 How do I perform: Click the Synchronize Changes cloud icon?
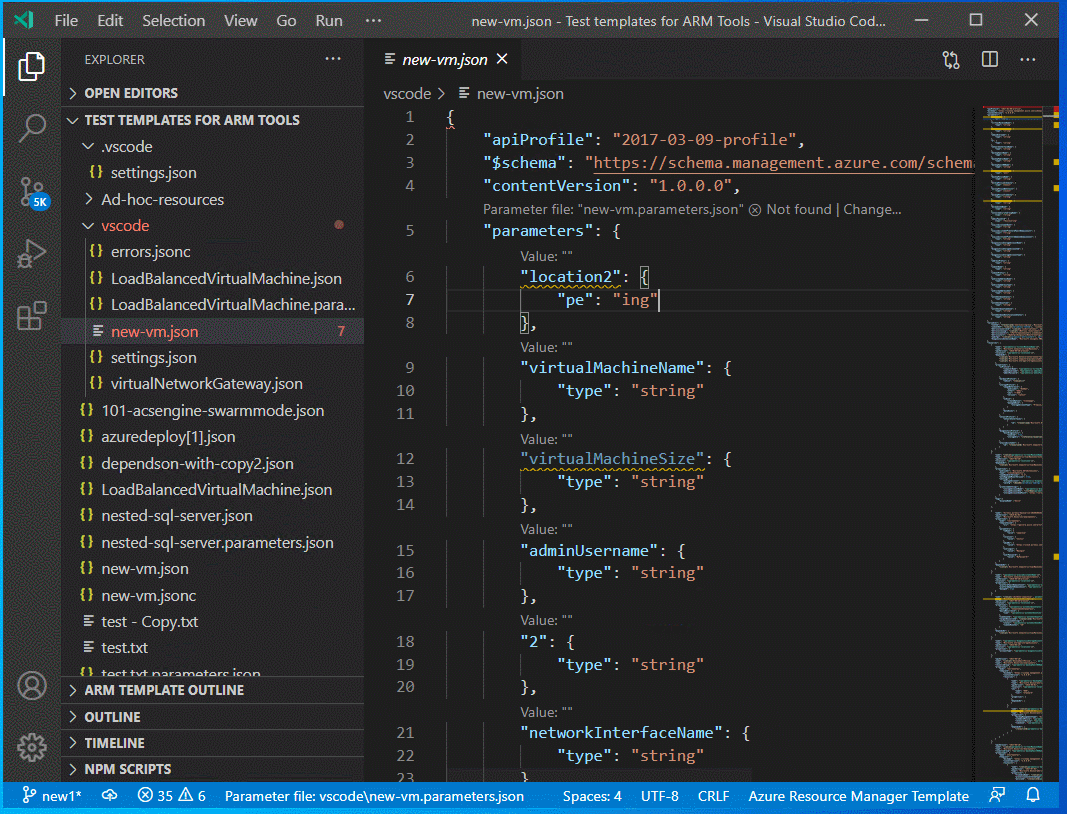[110, 796]
